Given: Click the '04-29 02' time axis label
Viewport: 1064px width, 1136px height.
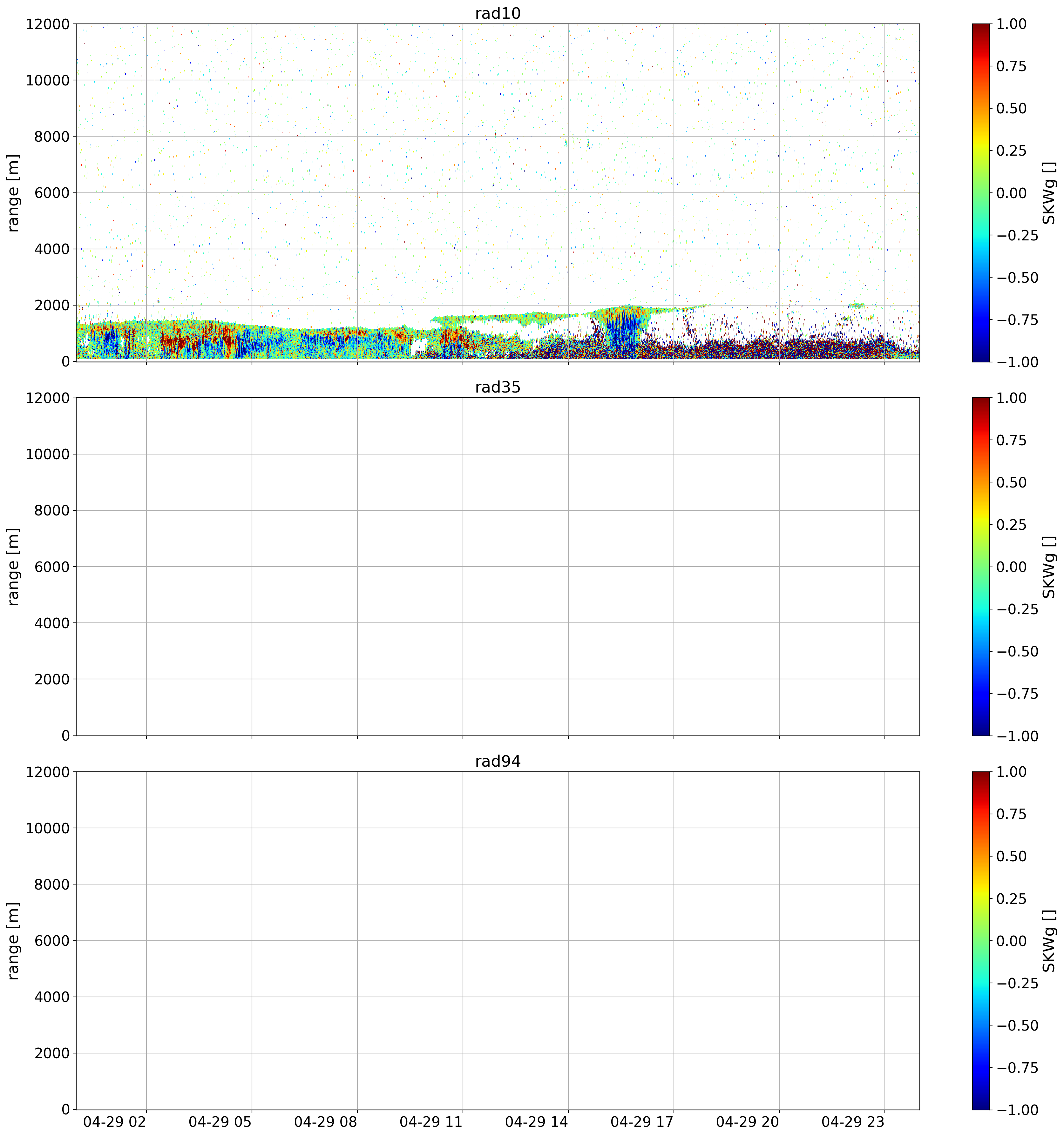Looking at the screenshot, I should (115, 1122).
